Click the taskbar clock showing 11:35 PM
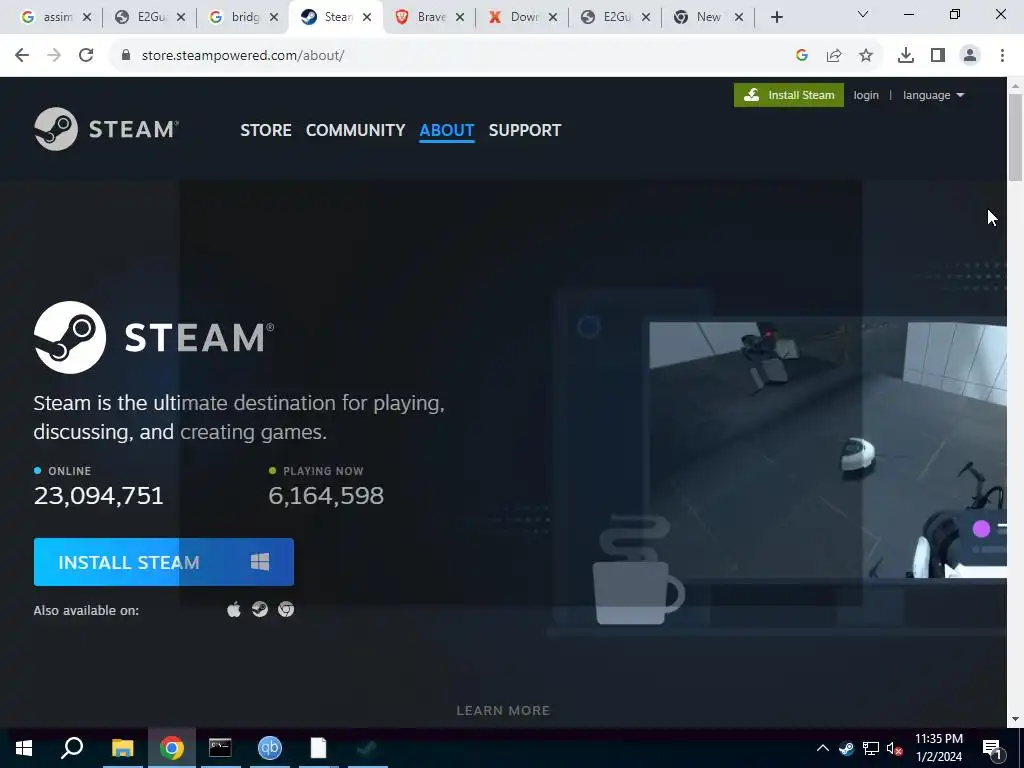 [938, 748]
